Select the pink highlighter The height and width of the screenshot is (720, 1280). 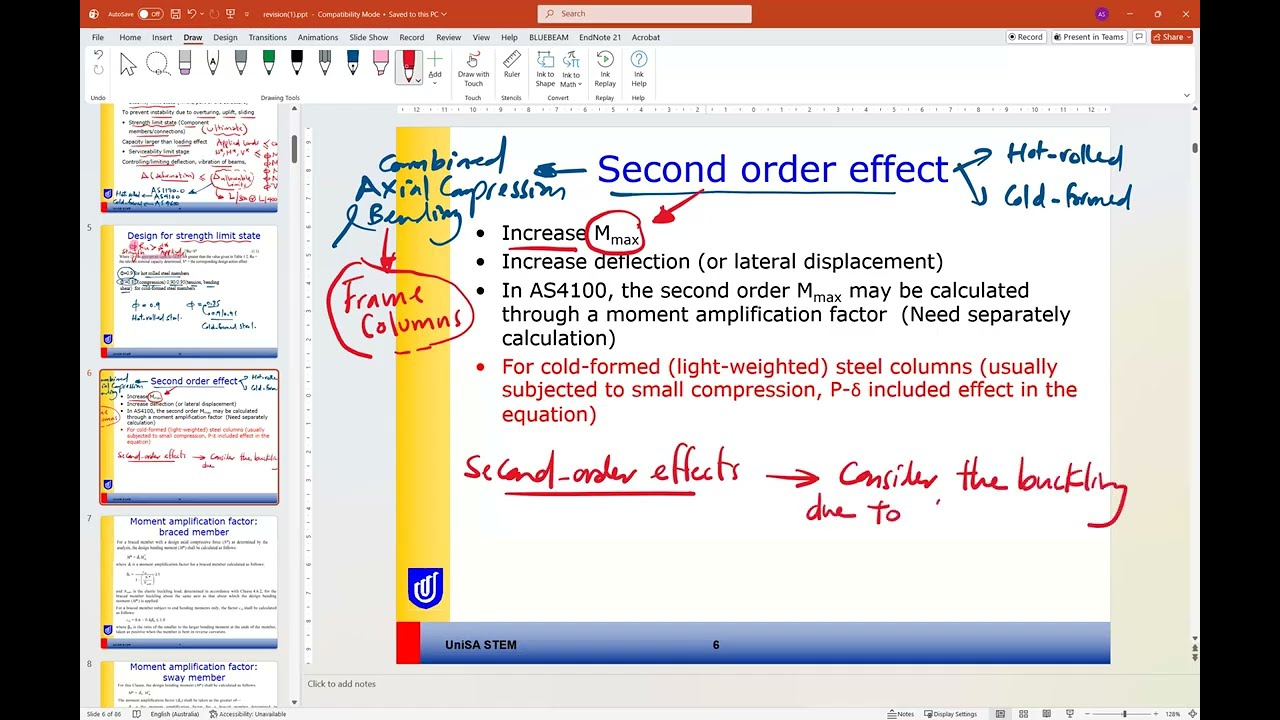coord(381,65)
